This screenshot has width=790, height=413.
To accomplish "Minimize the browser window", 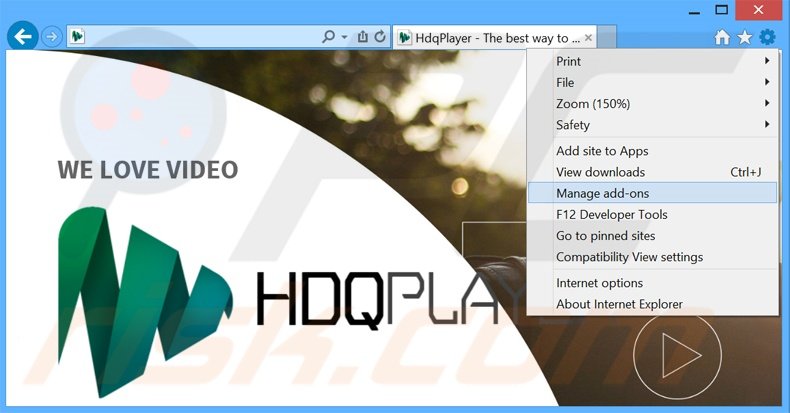I will click(x=694, y=11).
